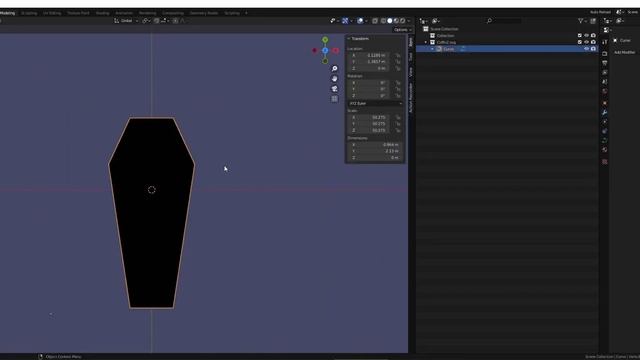Switch to the UV Editing workspace tab
640x360 pixels.
tap(52, 13)
